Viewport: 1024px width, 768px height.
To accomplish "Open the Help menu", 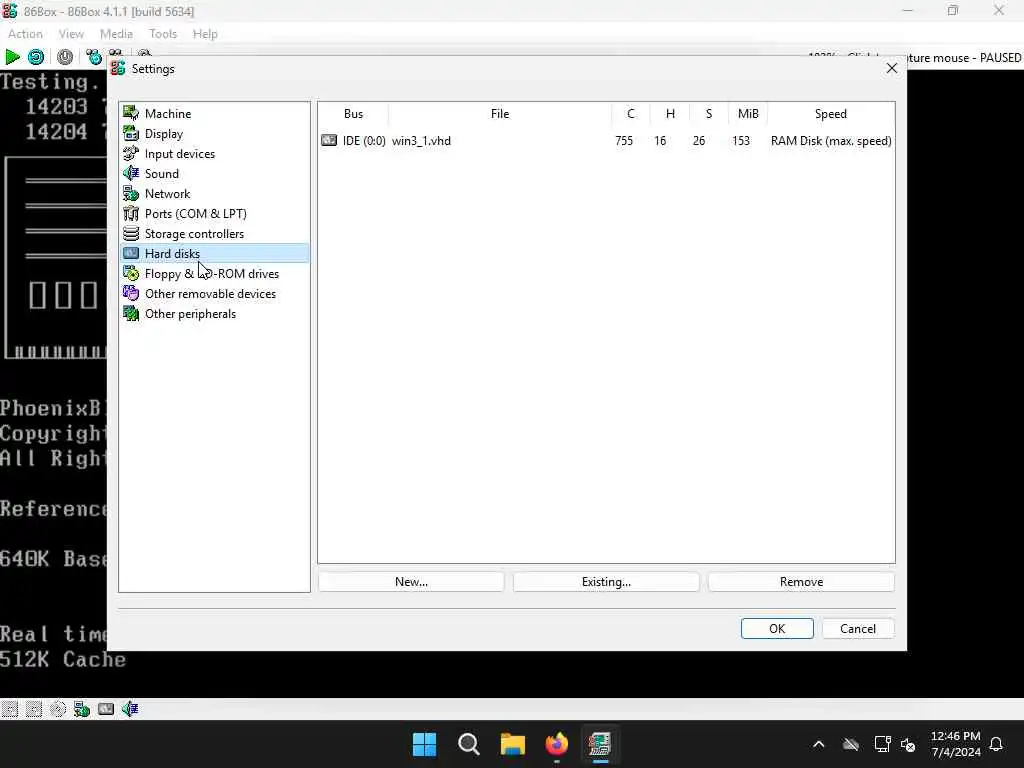I will (x=205, y=34).
